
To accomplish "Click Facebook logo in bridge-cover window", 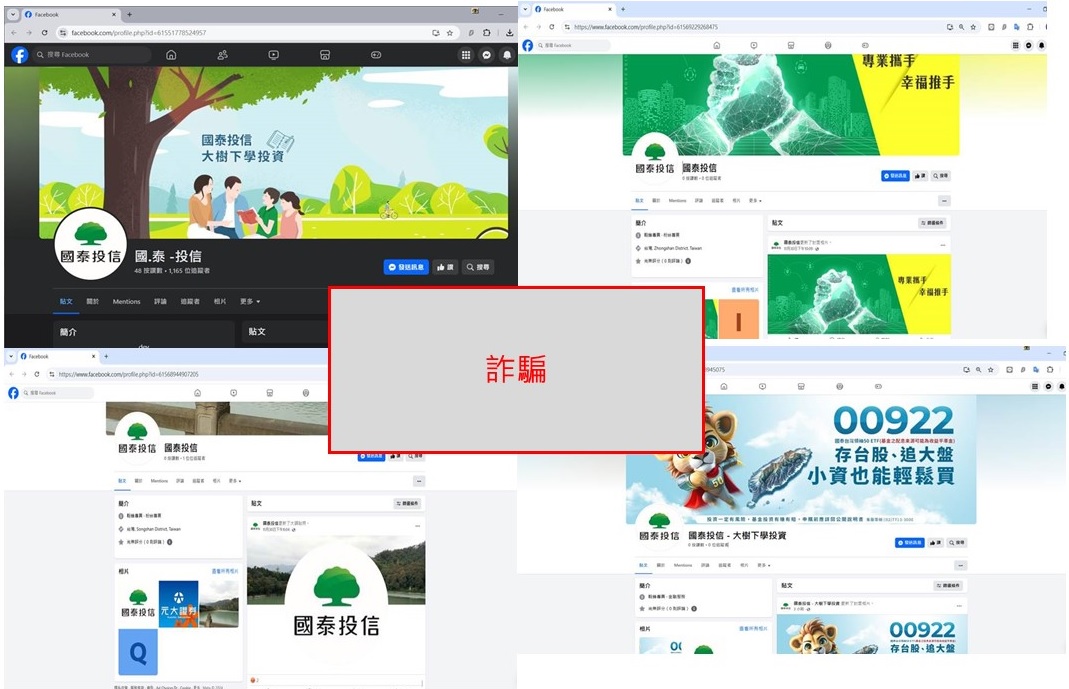I will point(13,393).
